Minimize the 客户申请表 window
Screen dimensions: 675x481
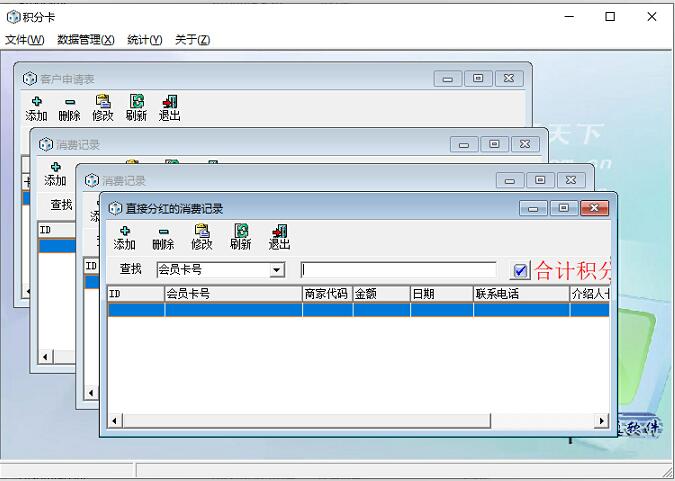pos(448,79)
